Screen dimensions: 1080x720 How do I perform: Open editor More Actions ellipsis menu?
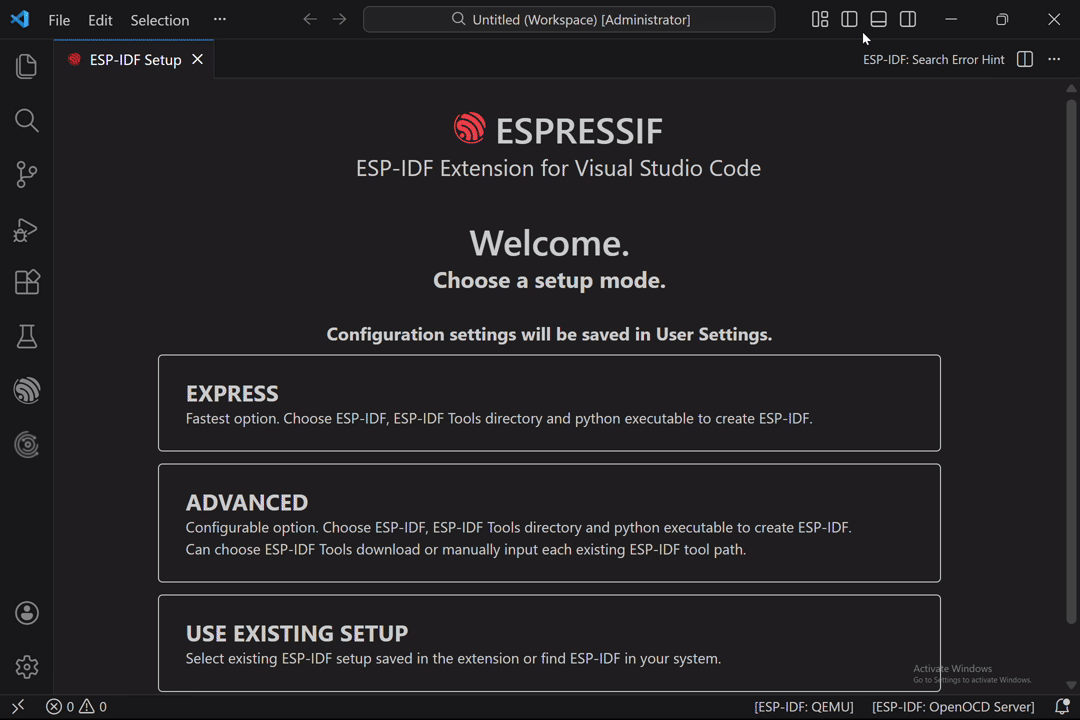(1054, 60)
